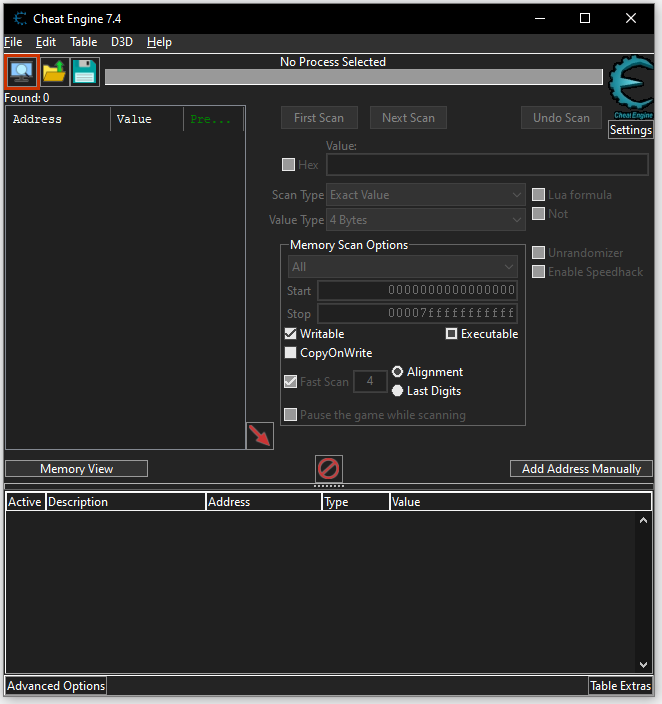
Task: Save the table using the floppy disk icon
Action: pyautogui.click(x=85, y=72)
